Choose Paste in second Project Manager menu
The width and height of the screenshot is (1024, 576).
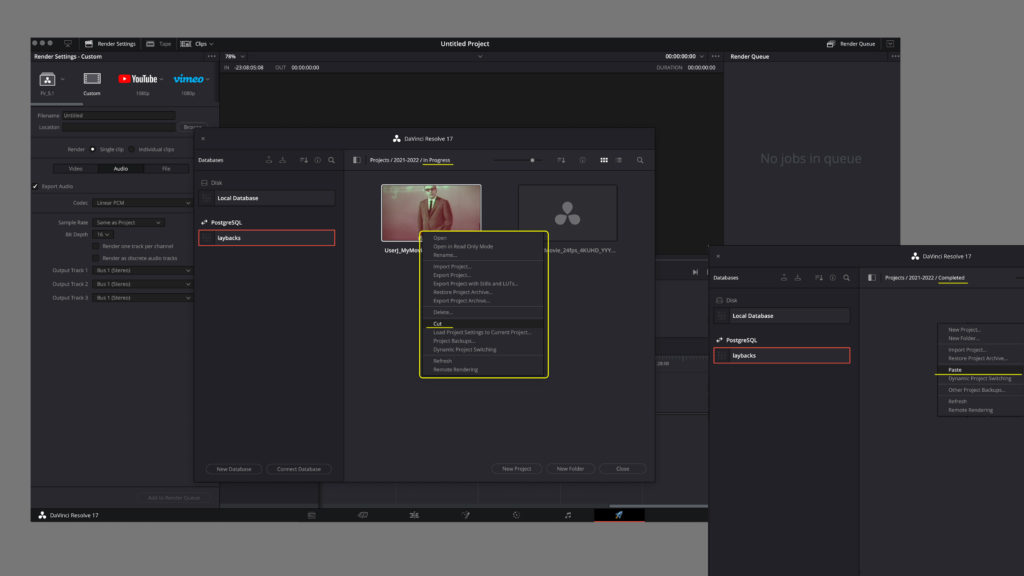(x=955, y=370)
